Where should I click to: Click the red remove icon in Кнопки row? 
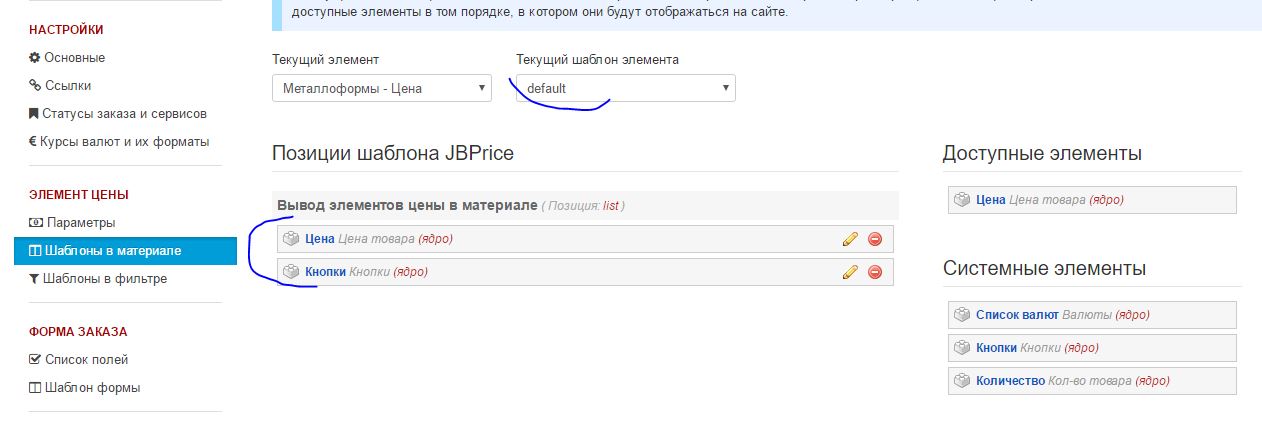tap(875, 272)
